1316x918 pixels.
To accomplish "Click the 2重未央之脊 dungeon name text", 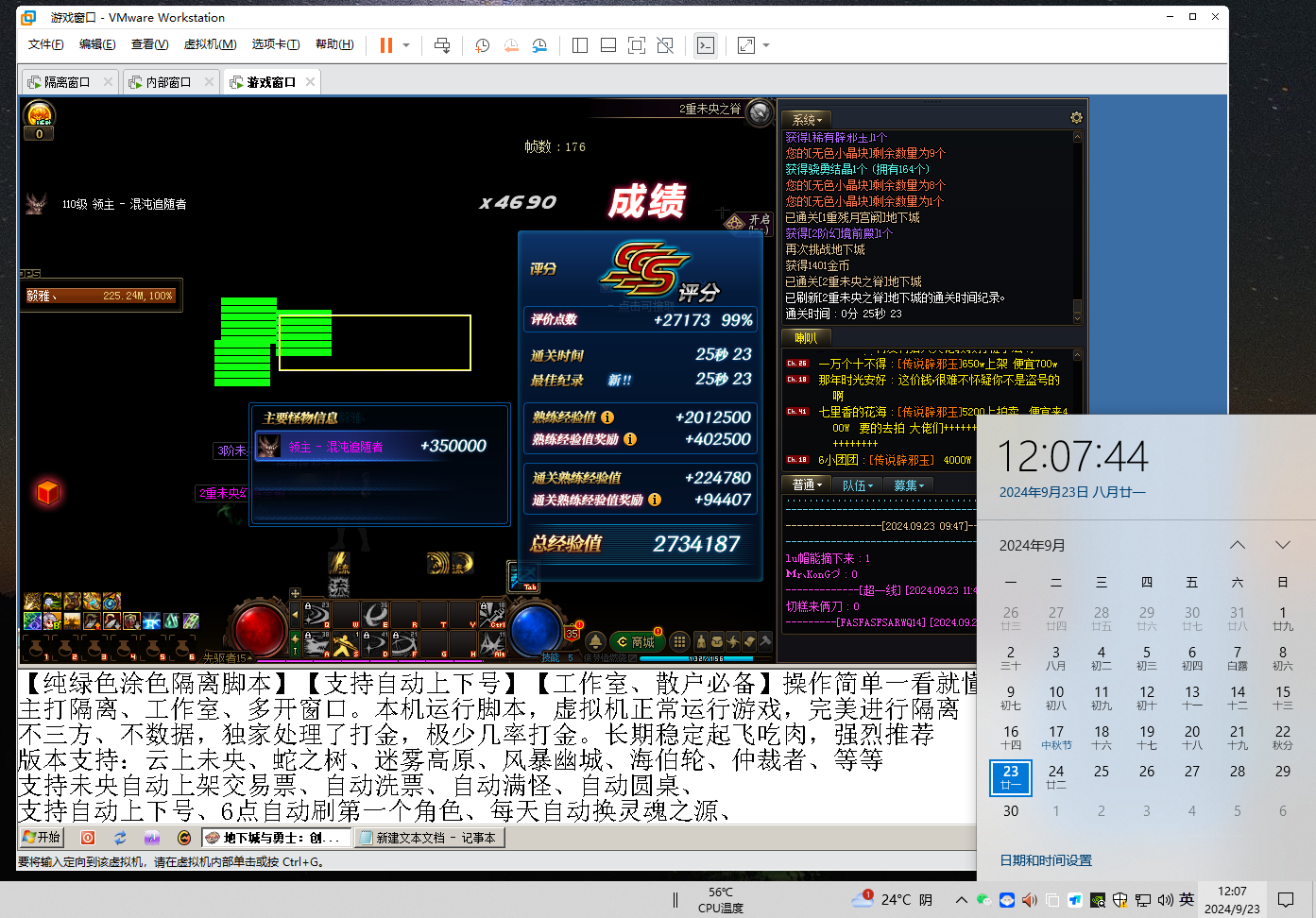I will tap(710, 110).
